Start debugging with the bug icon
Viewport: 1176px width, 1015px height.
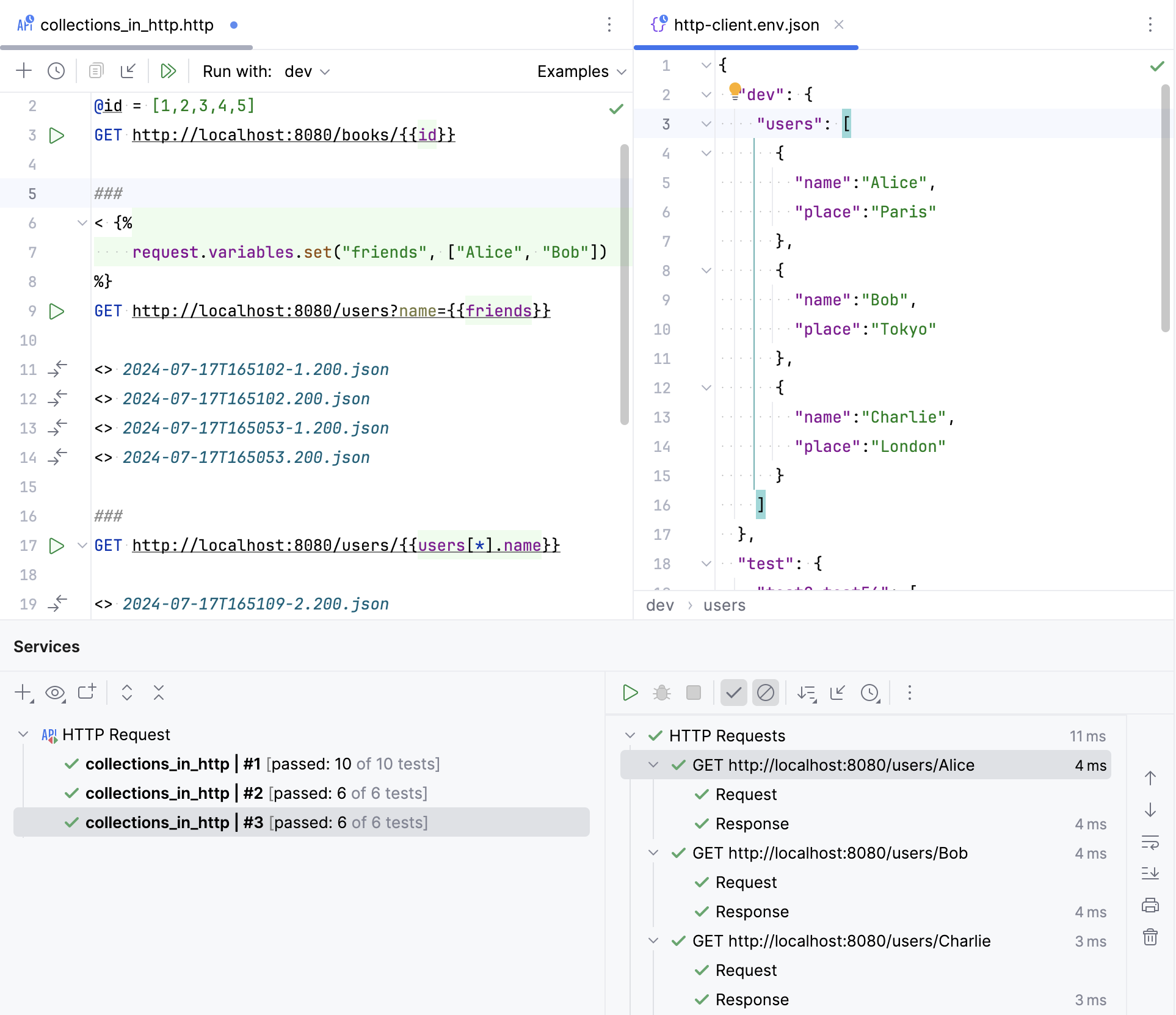coord(662,693)
